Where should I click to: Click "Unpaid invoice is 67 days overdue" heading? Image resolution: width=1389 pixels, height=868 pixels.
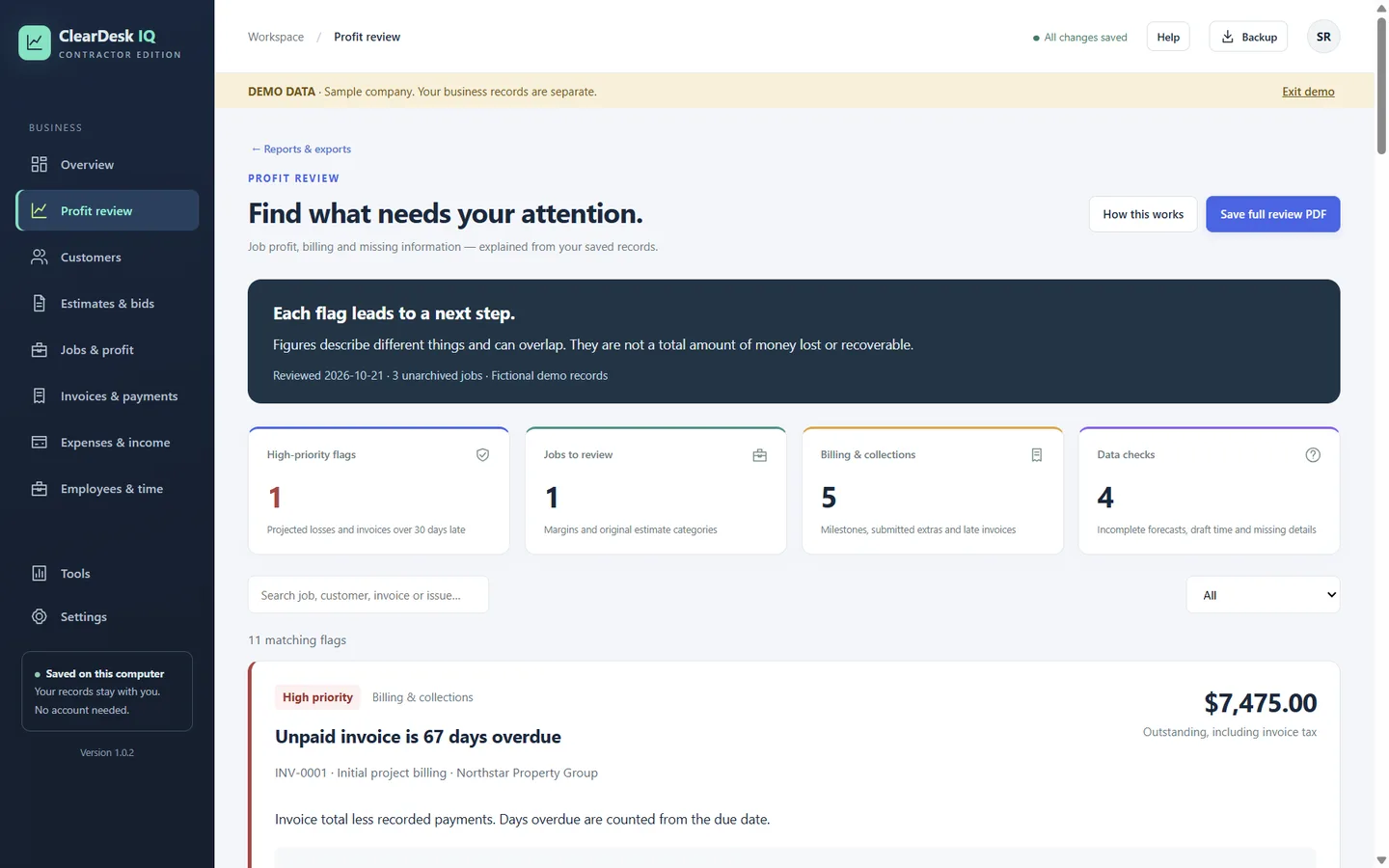418,737
